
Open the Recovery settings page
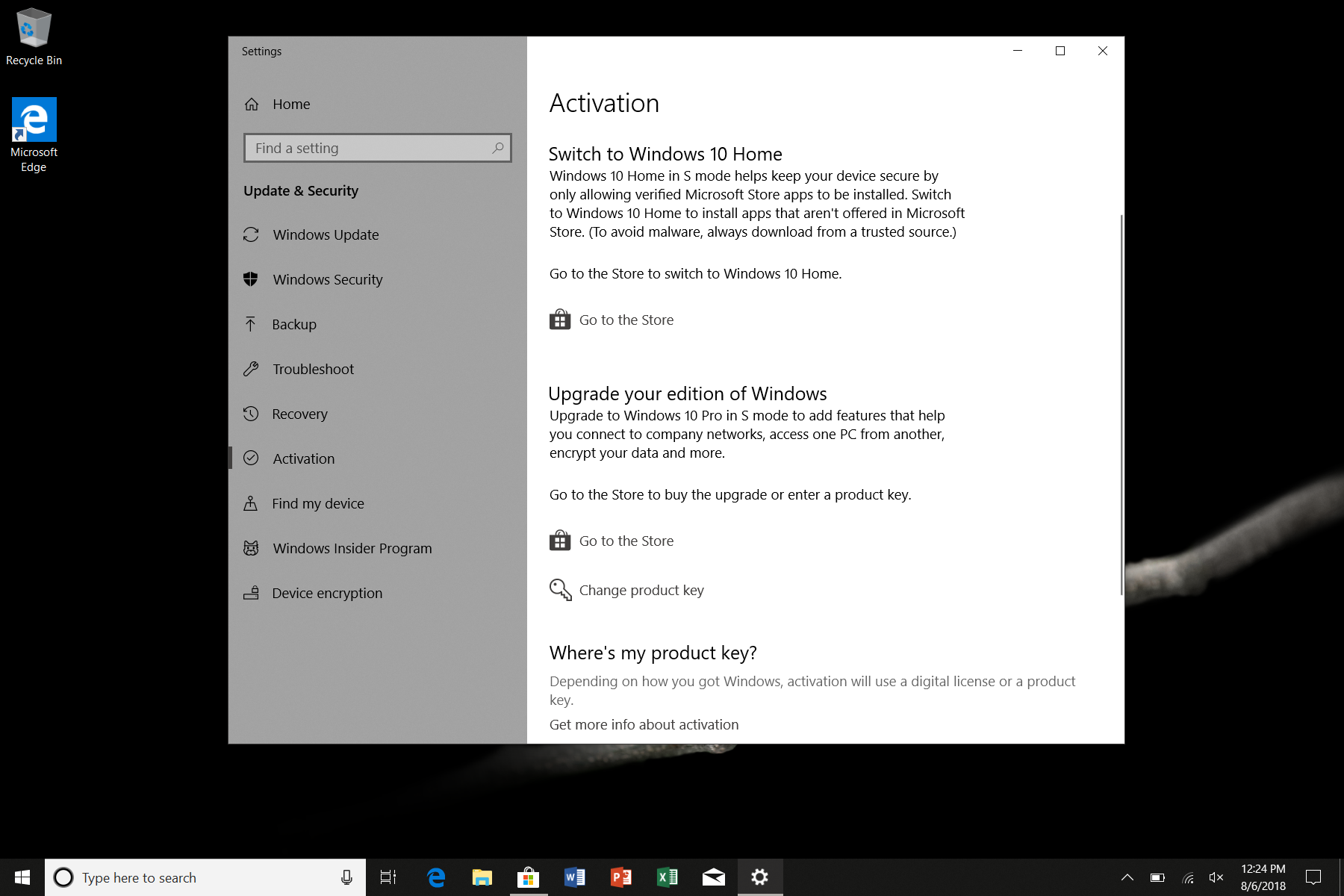click(299, 414)
